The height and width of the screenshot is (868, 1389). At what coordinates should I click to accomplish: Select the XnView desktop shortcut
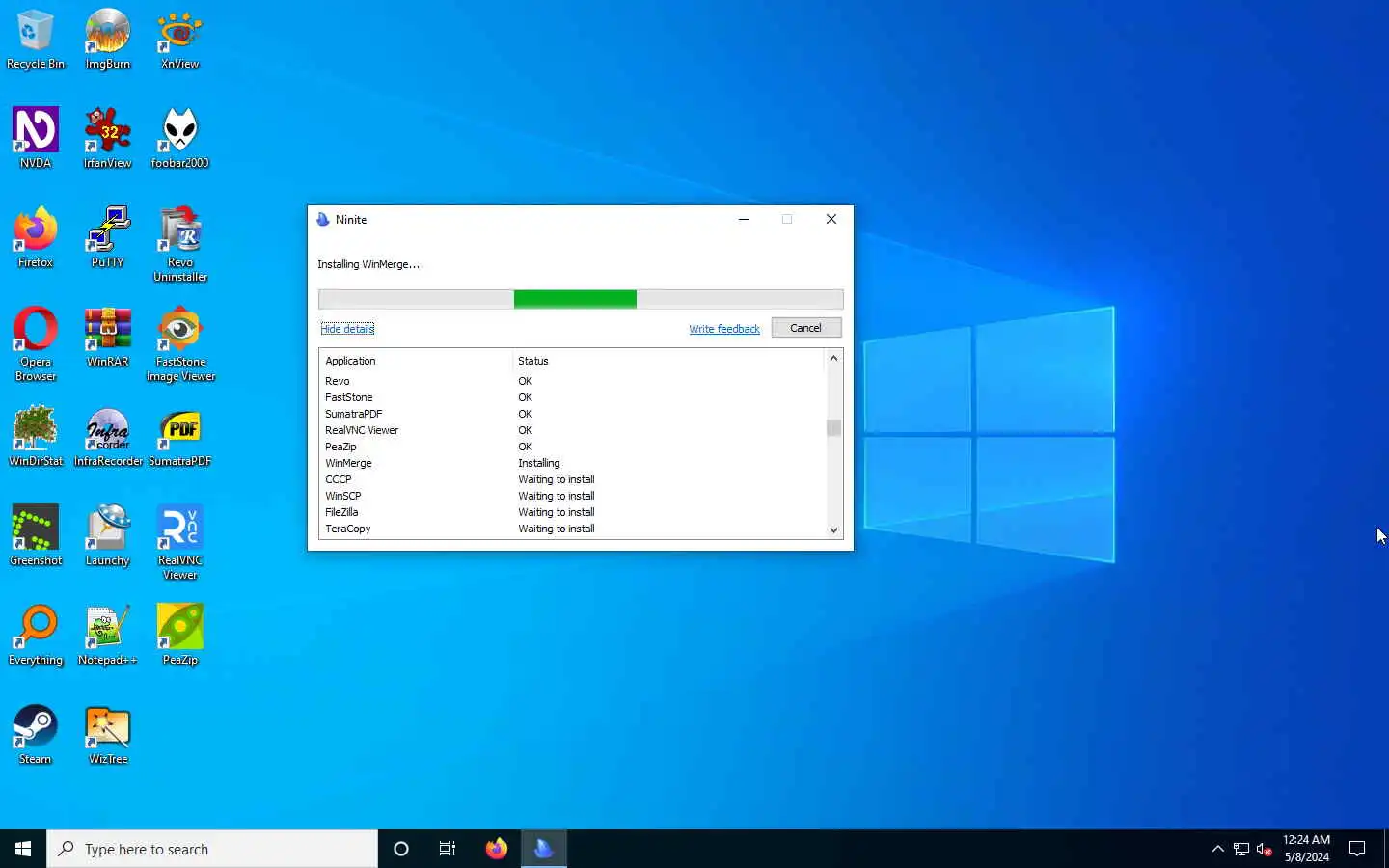[x=179, y=40]
